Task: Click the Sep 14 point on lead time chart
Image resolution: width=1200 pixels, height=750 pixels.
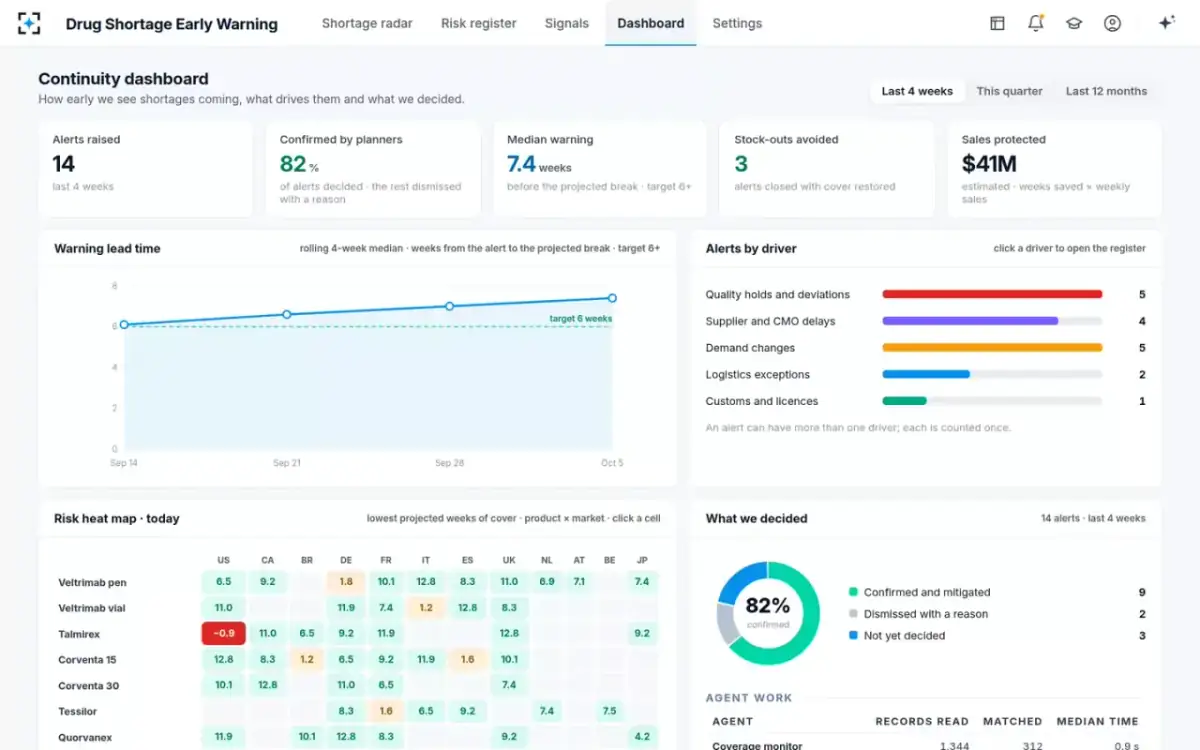Action: click(x=124, y=325)
